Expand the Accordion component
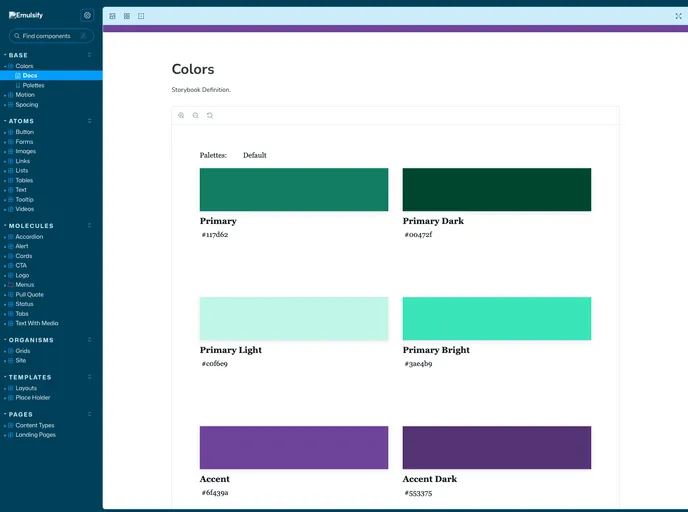The width and height of the screenshot is (688, 512). point(29,237)
